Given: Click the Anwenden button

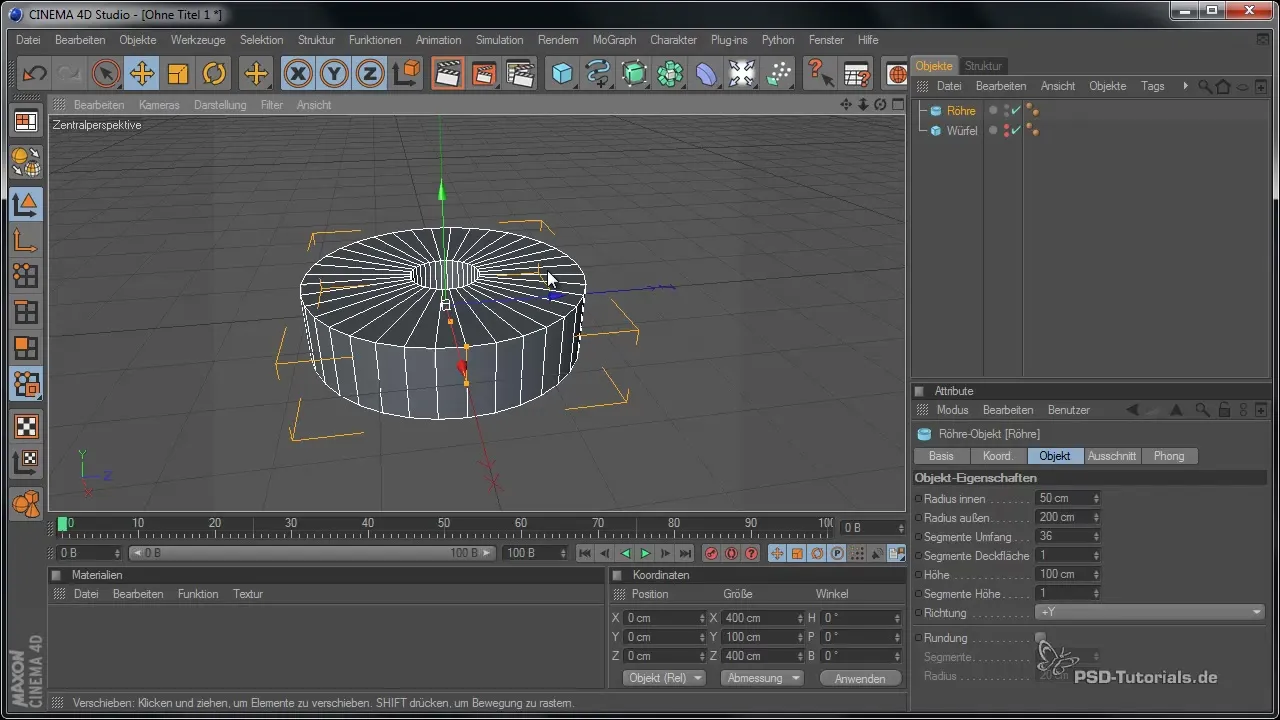Looking at the screenshot, I should pyautogui.click(x=860, y=678).
